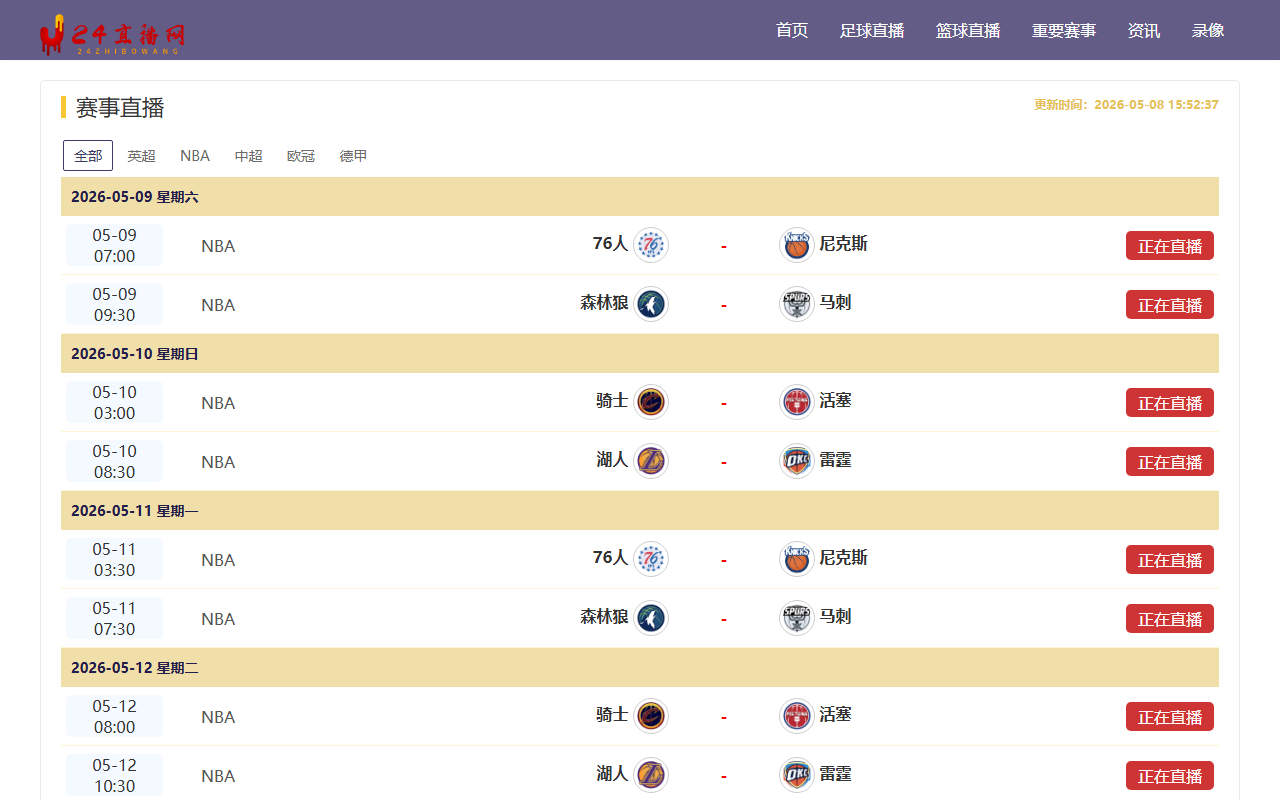This screenshot has height=800, width=1280.
Task: Select the 欧冠 filter tab
Action: pyautogui.click(x=301, y=156)
